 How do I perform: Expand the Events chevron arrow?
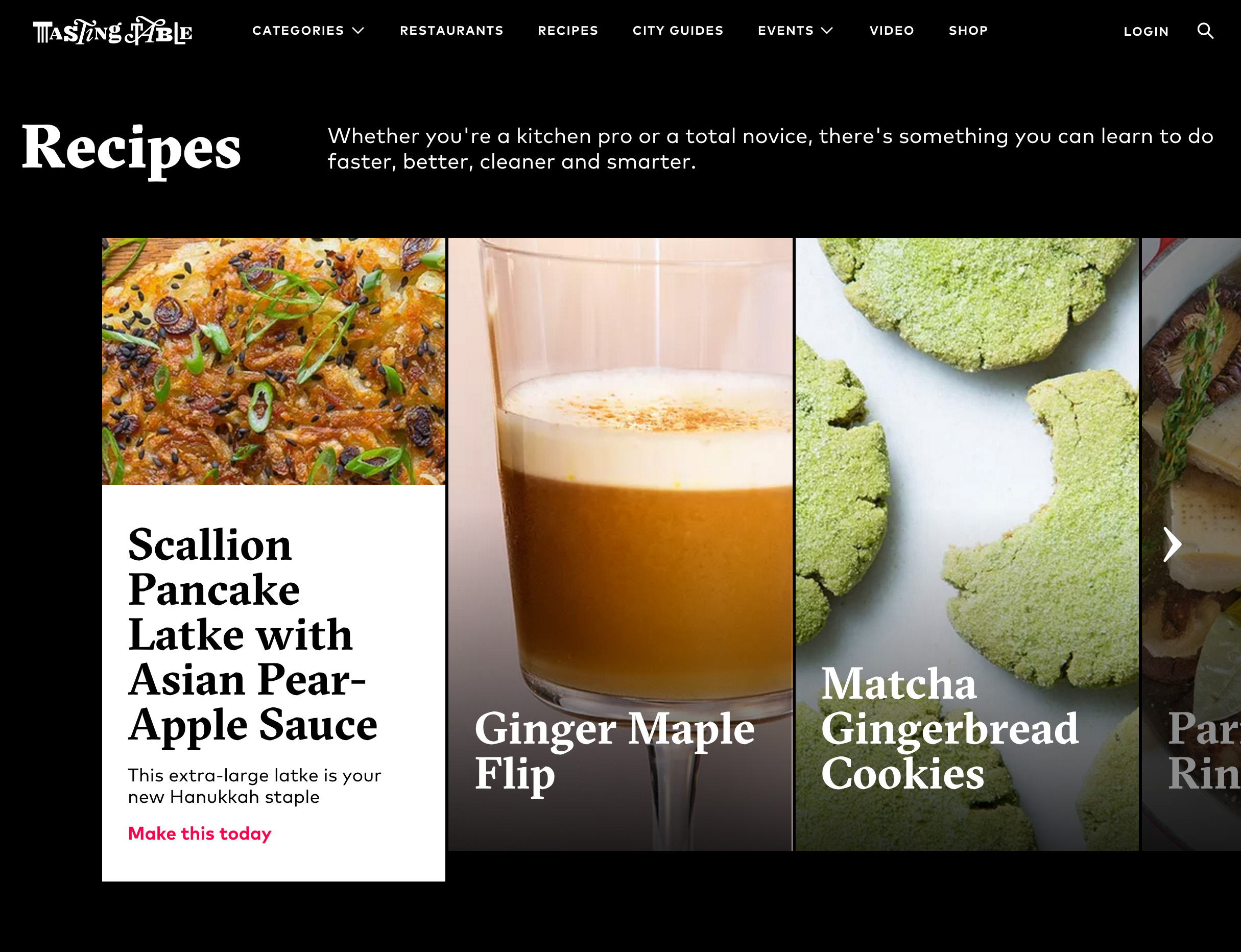(x=827, y=31)
